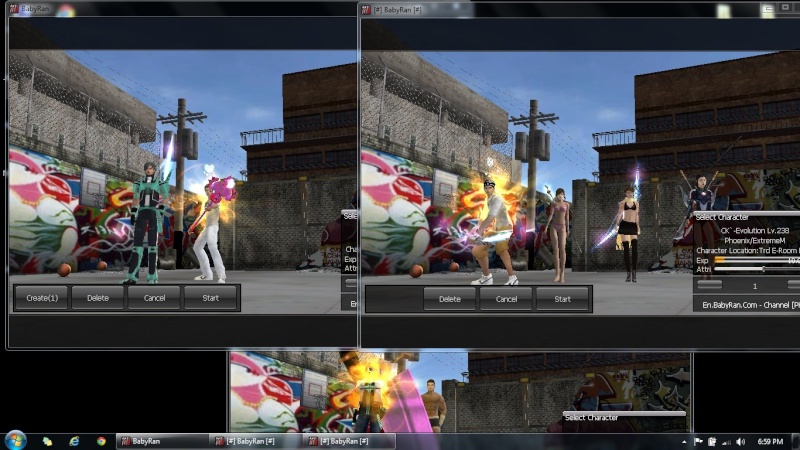Click the Exp progress bar in Select Character panel
The width and height of the screenshot is (800, 450).
pyautogui.click(x=757, y=260)
